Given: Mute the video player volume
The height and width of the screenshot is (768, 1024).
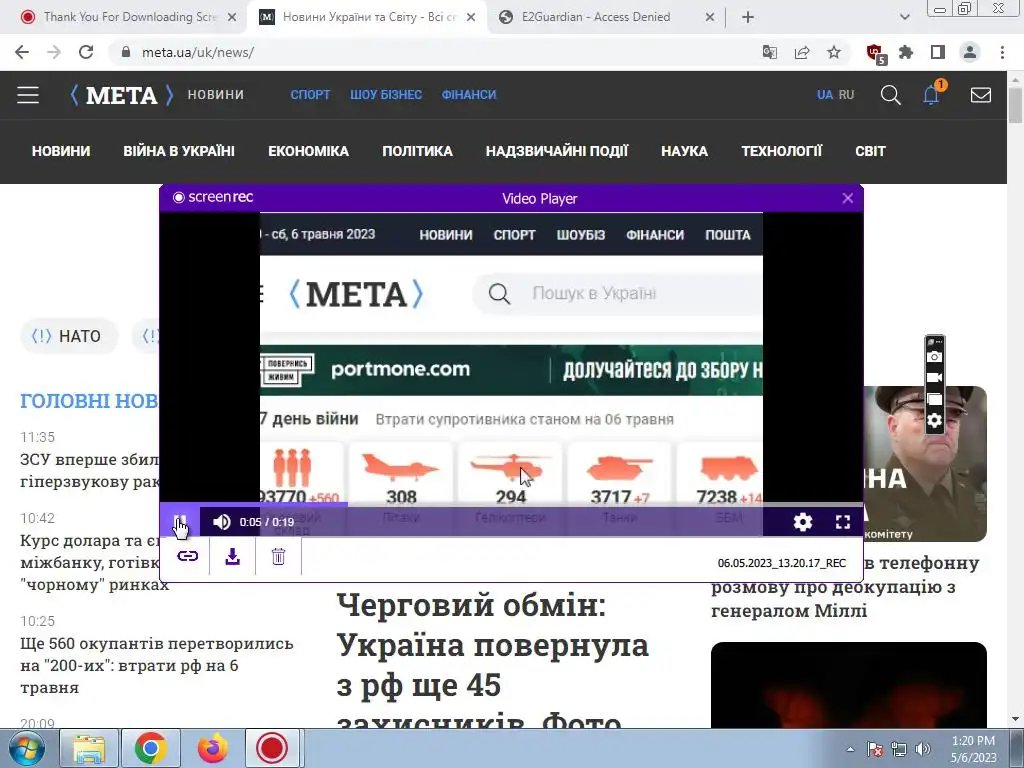Looking at the screenshot, I should [221, 522].
